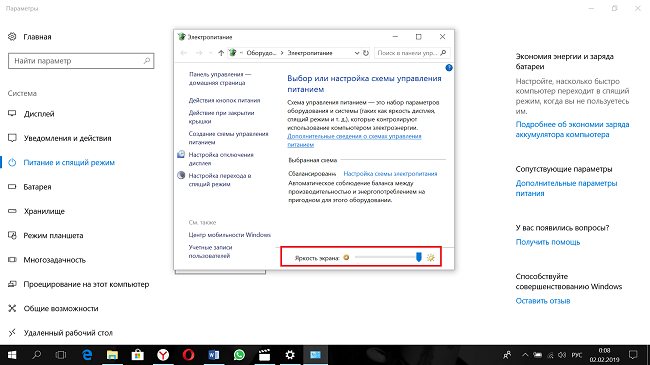The width and height of the screenshot is (650, 365).
Task: Click the control panel search field
Action: click(412, 53)
